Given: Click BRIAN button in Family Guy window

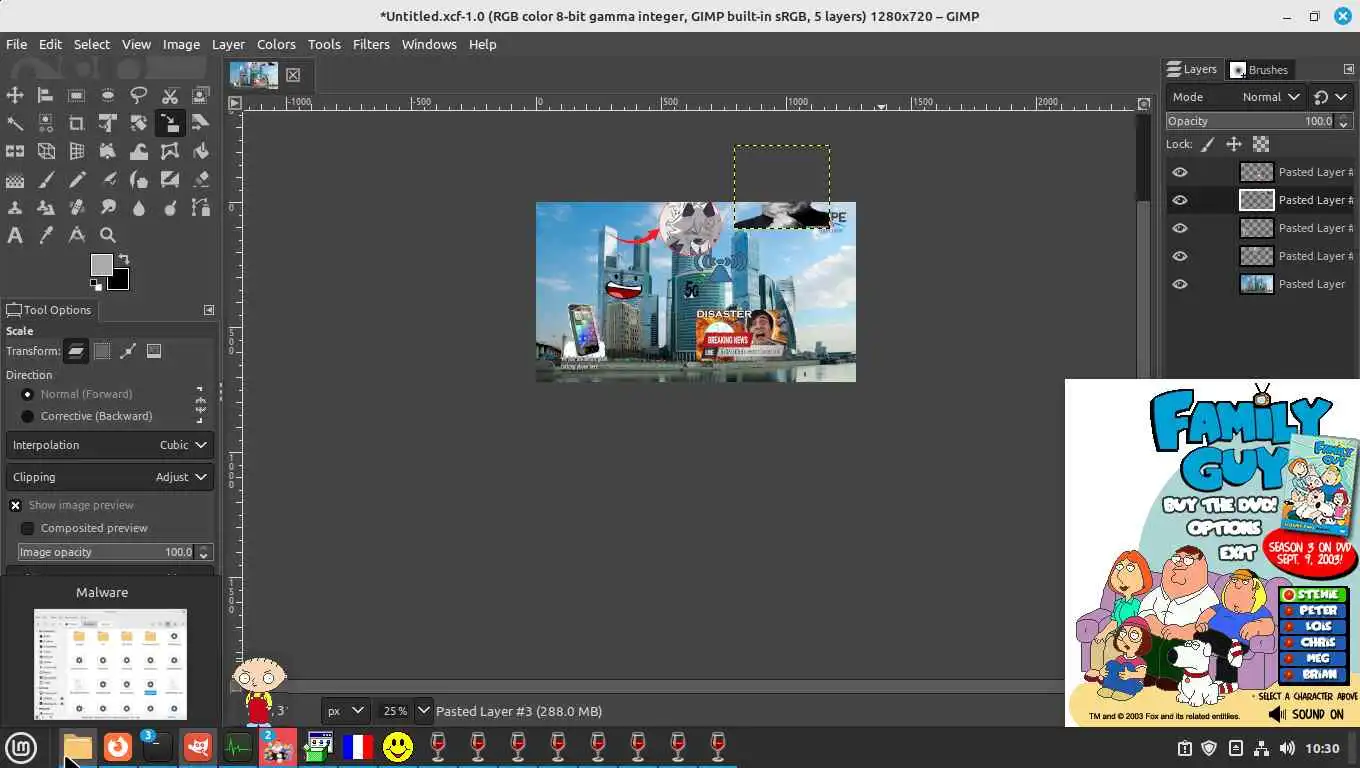Looking at the screenshot, I should (1313, 674).
